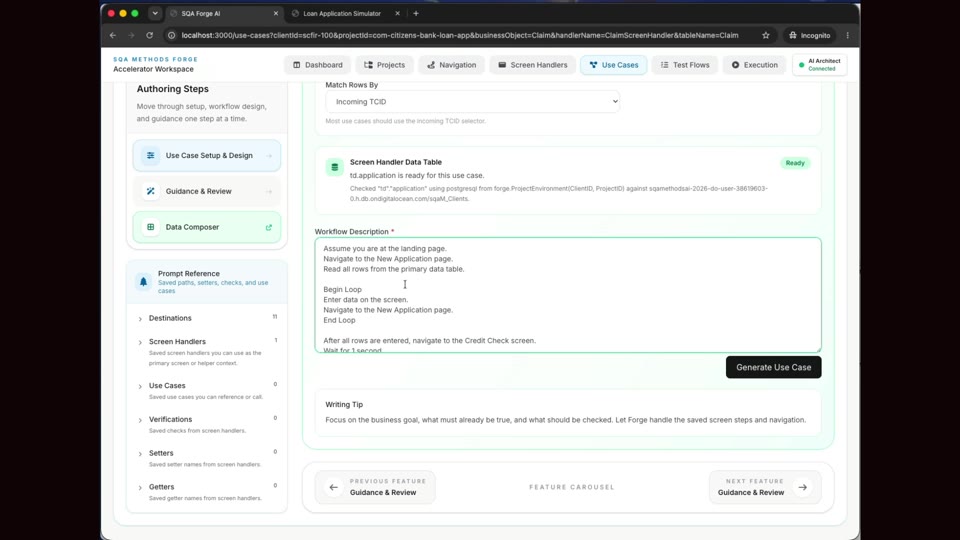
Task: Click the Use Case Setup step arrow
Action: click(269, 156)
